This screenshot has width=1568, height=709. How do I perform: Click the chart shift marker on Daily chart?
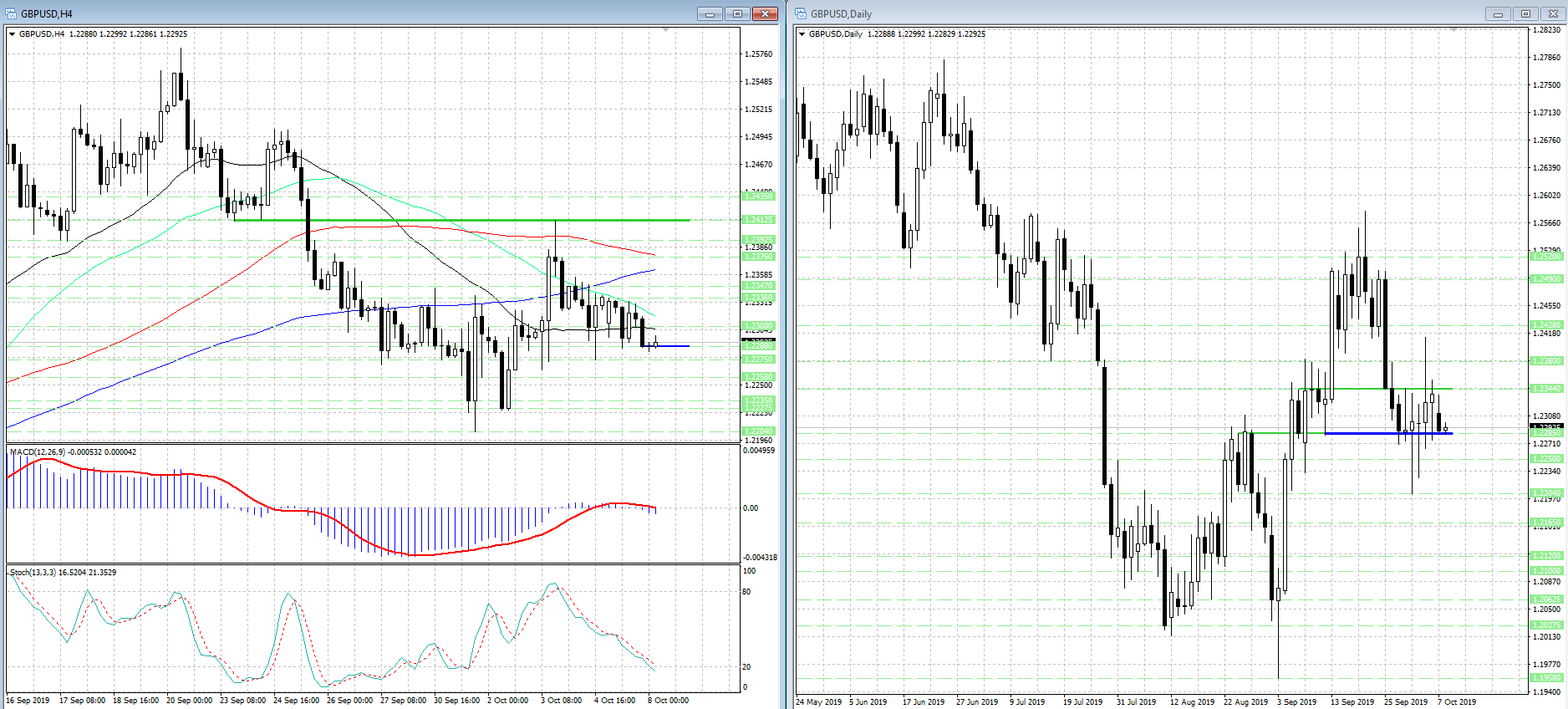(x=1453, y=29)
